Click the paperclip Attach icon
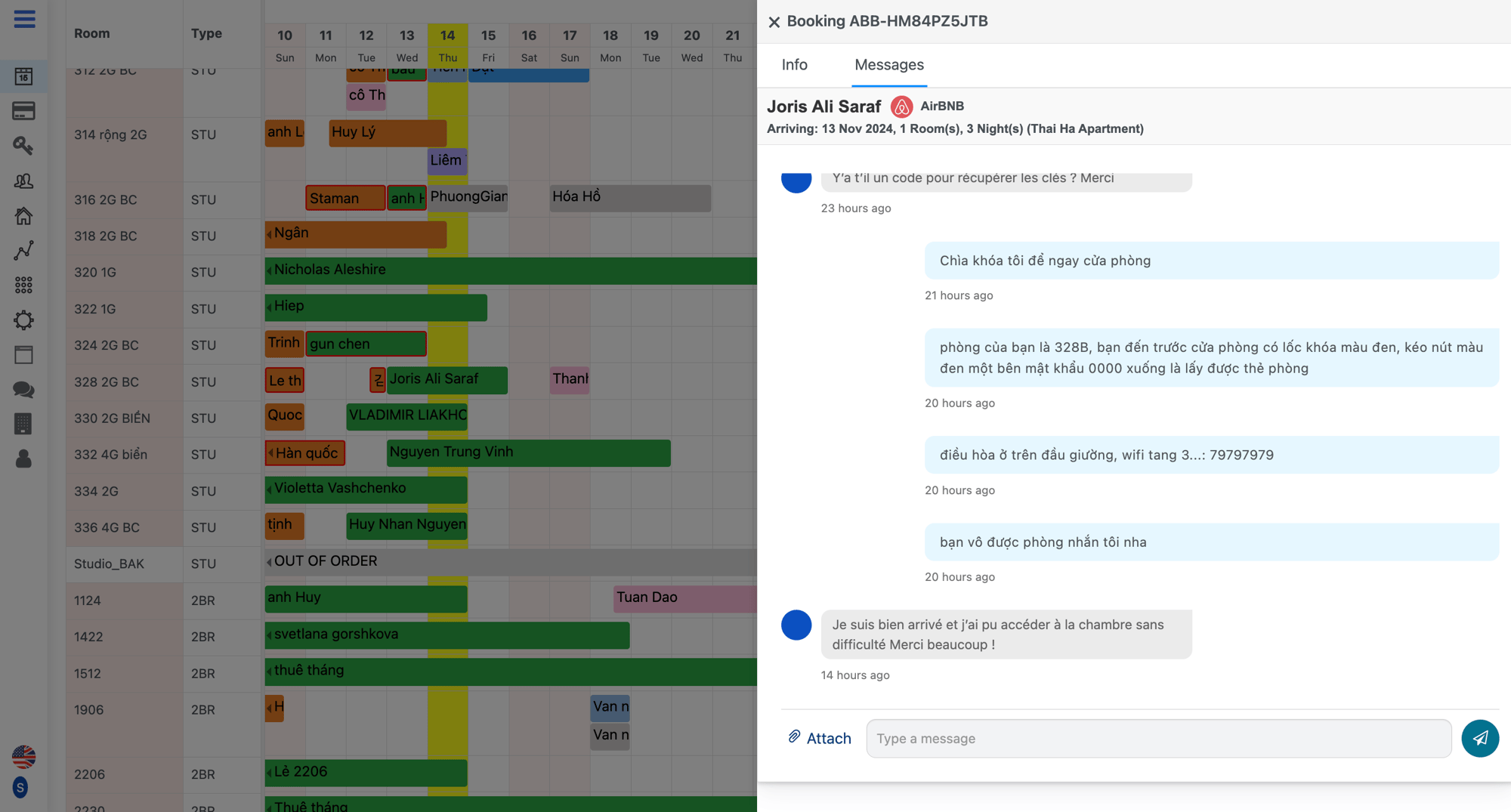Image resolution: width=1511 pixels, height=812 pixels. coord(794,736)
